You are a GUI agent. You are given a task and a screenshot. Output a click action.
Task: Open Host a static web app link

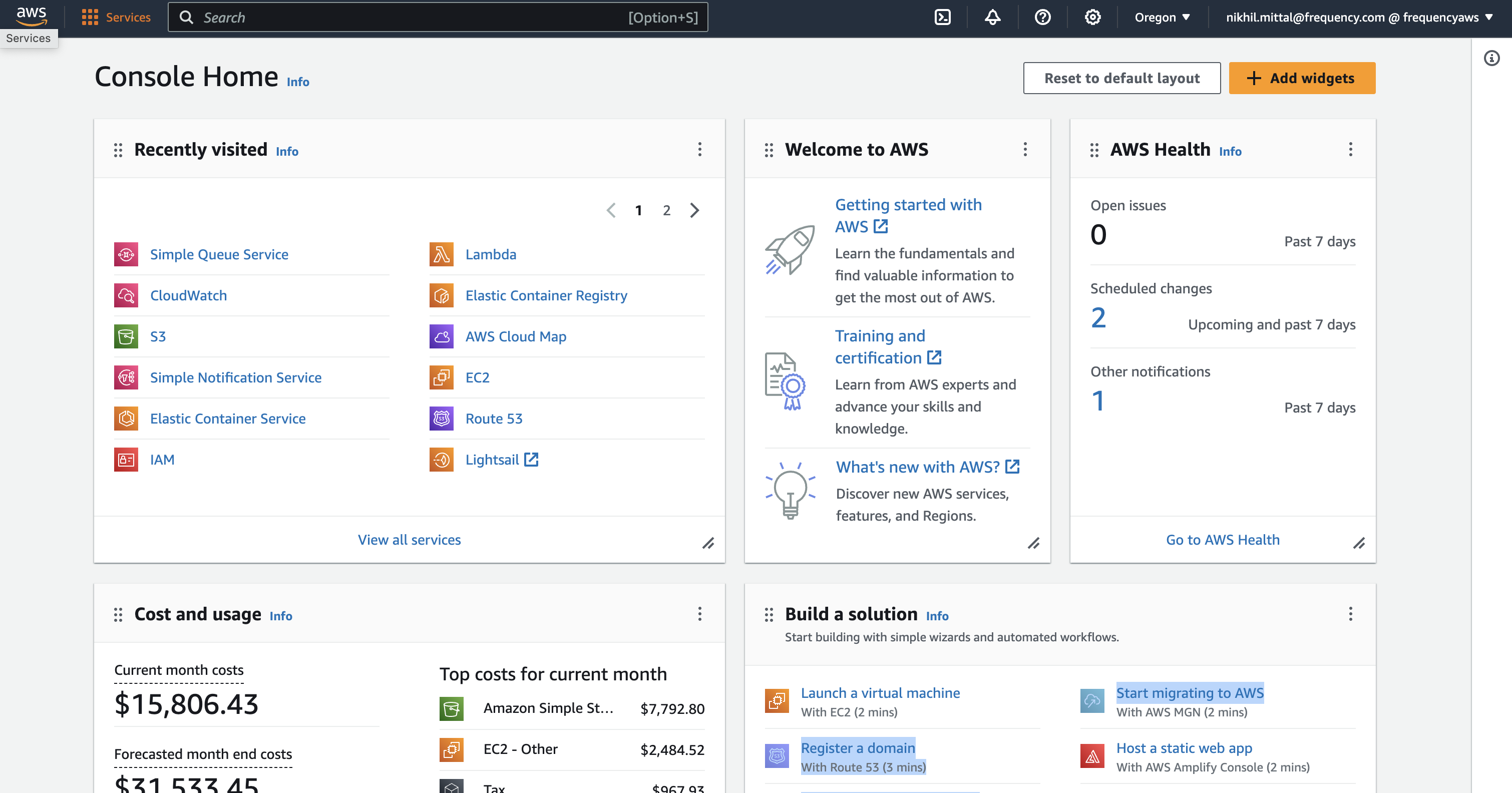point(1184,748)
